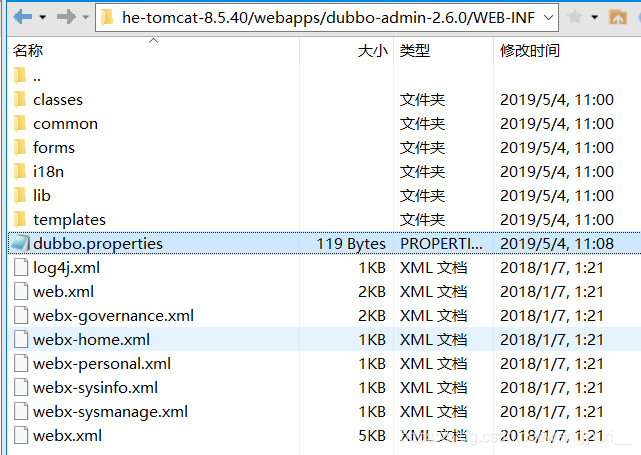
Task: Select the lib folder name
Action: click(42, 195)
